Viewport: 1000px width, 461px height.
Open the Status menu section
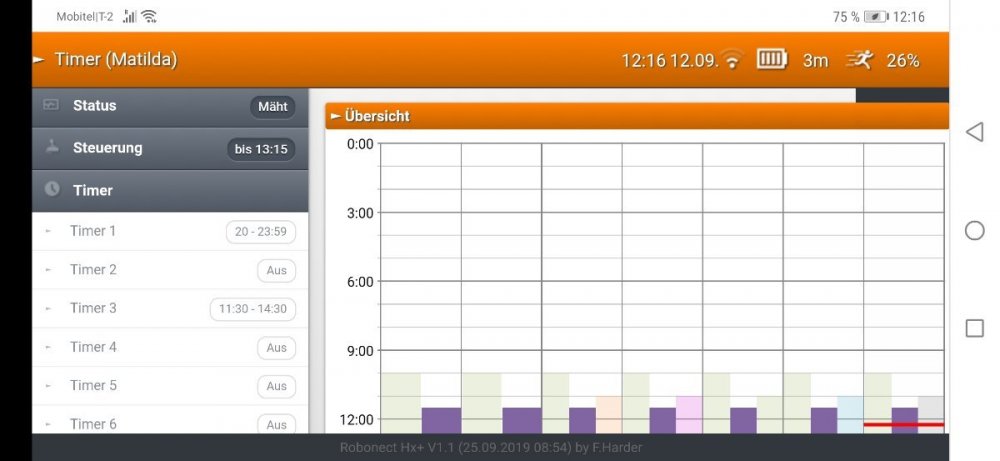click(x=95, y=106)
